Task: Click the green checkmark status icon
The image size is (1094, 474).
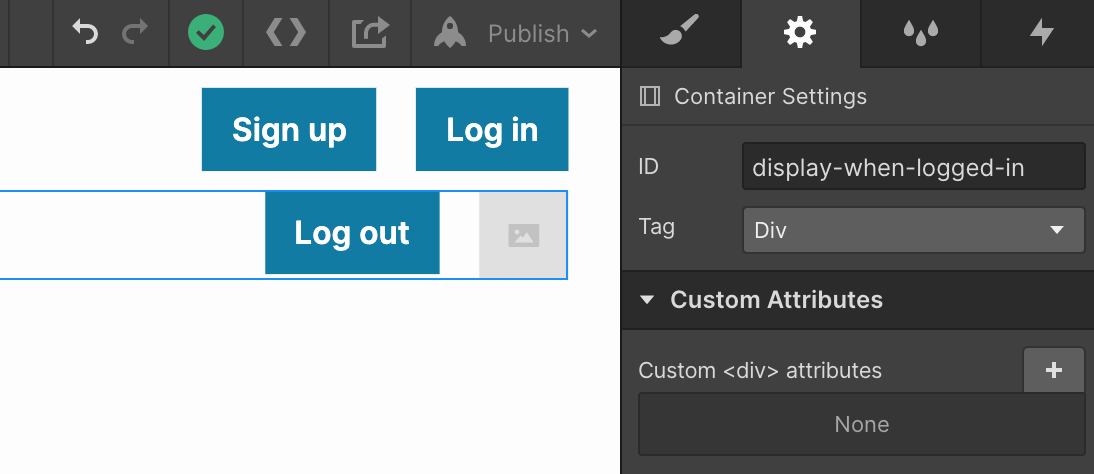Action: pyautogui.click(x=206, y=33)
